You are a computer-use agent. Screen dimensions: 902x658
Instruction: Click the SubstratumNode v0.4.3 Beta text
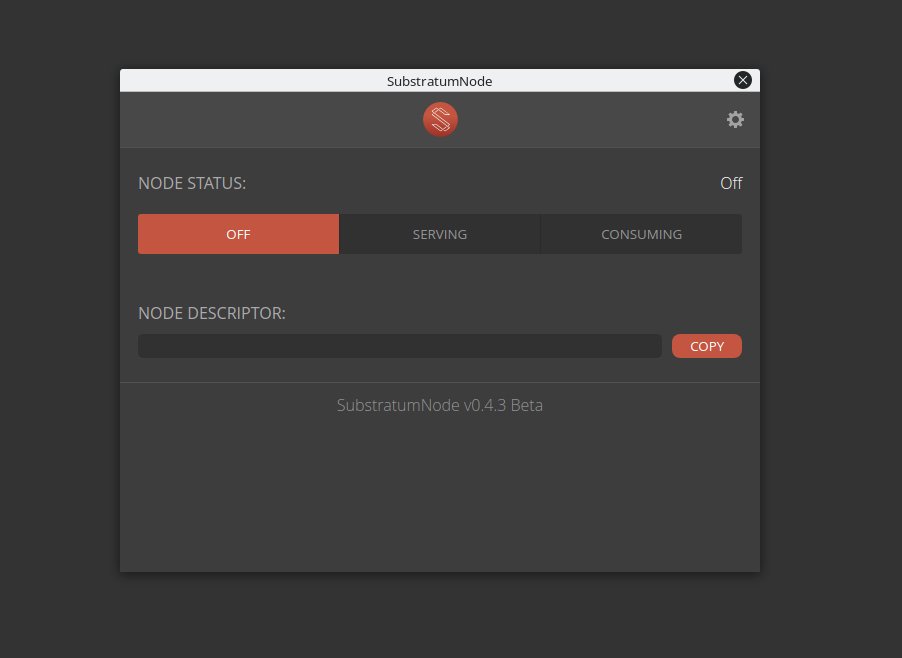point(439,405)
